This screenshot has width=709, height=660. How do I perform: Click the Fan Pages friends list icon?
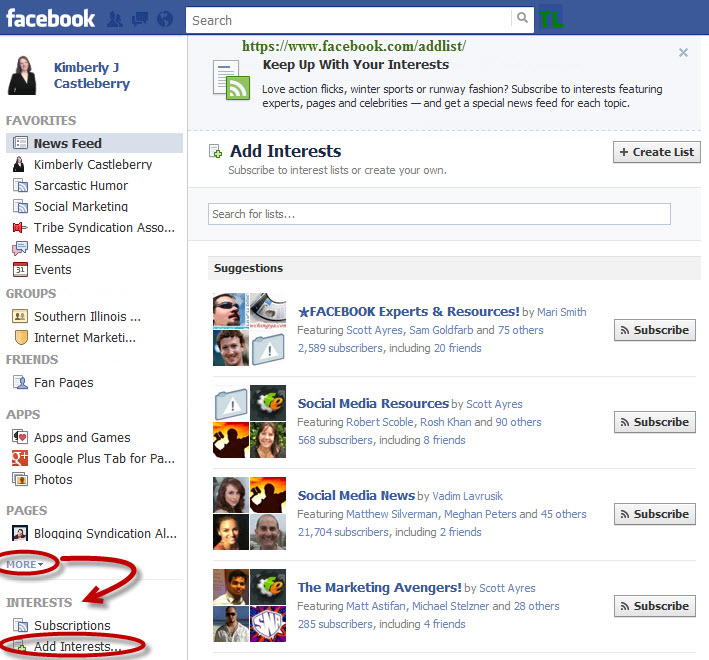pos(20,382)
